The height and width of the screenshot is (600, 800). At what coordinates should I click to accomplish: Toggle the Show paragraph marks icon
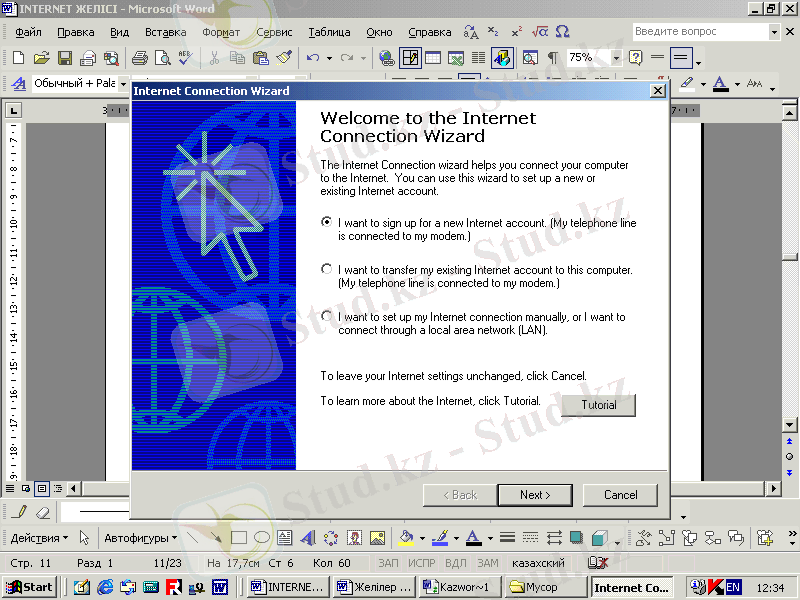click(553, 58)
